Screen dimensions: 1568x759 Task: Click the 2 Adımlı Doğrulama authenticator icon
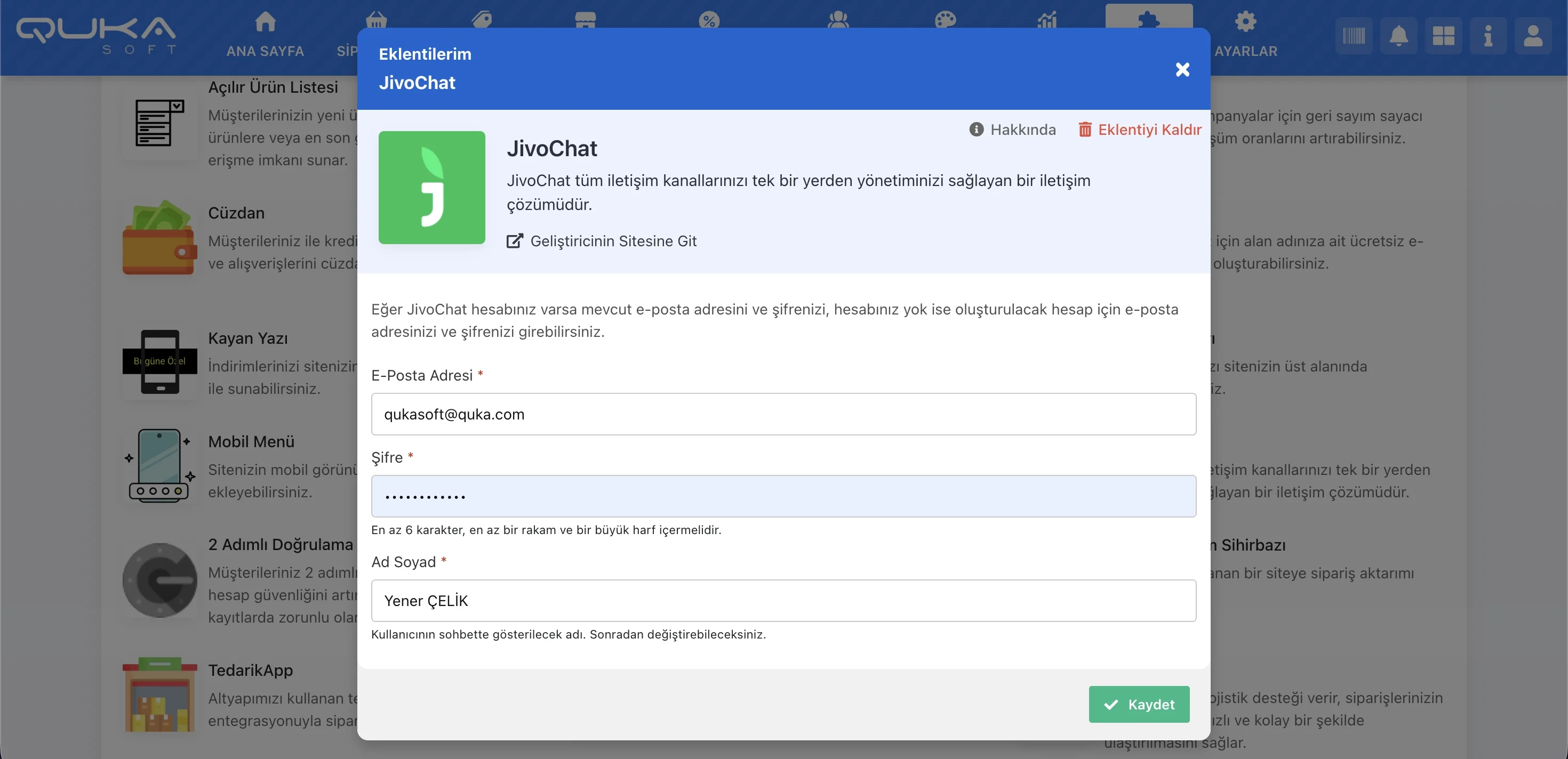[x=159, y=580]
